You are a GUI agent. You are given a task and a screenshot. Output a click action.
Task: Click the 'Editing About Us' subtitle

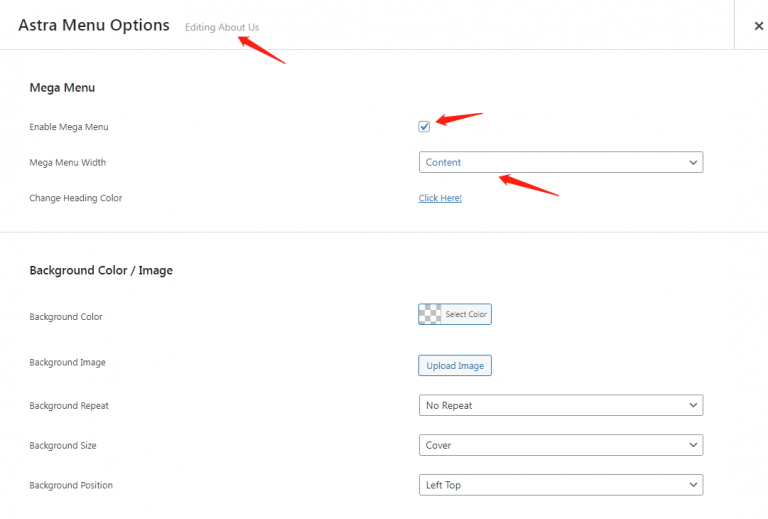(x=221, y=27)
